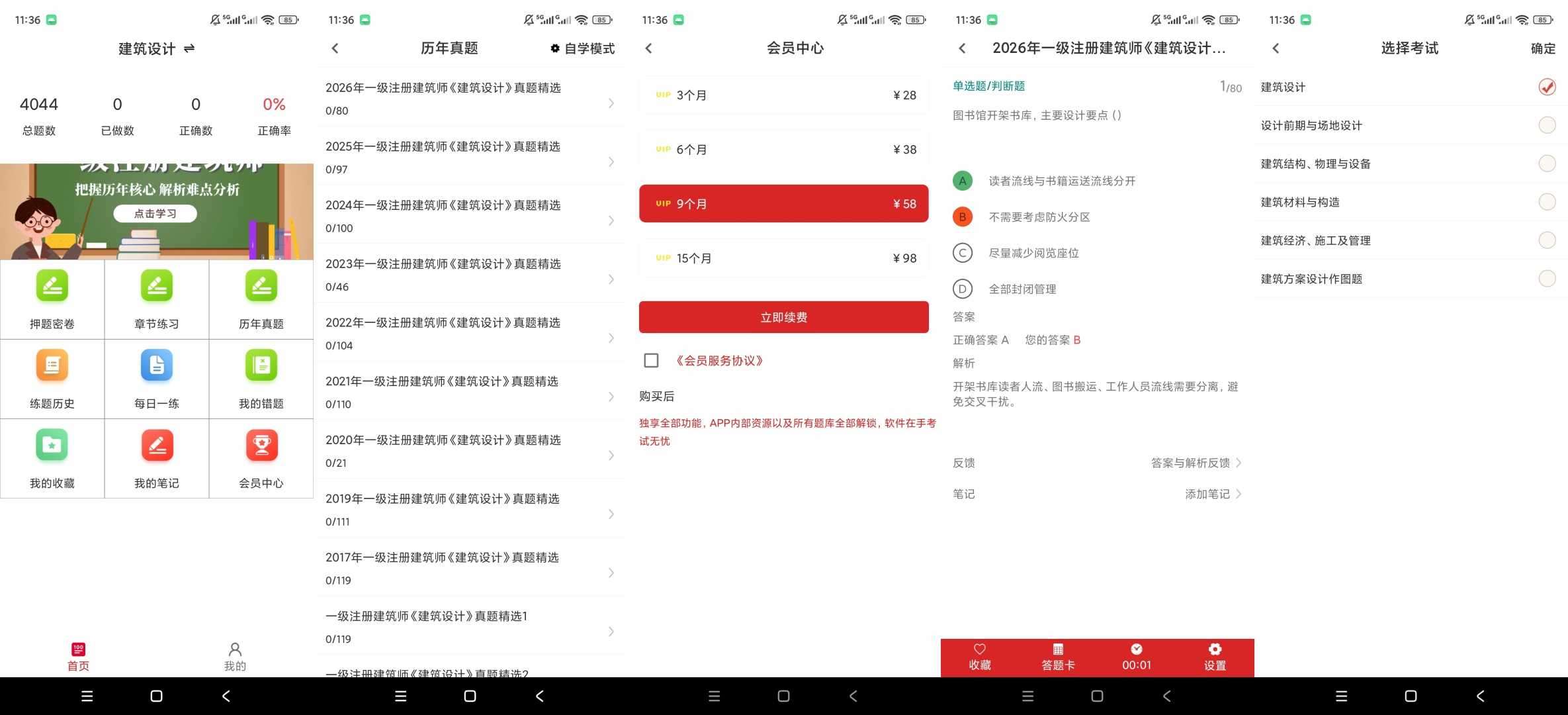Select 建筑设计 exam radio button
1568x715 pixels.
[x=1547, y=87]
